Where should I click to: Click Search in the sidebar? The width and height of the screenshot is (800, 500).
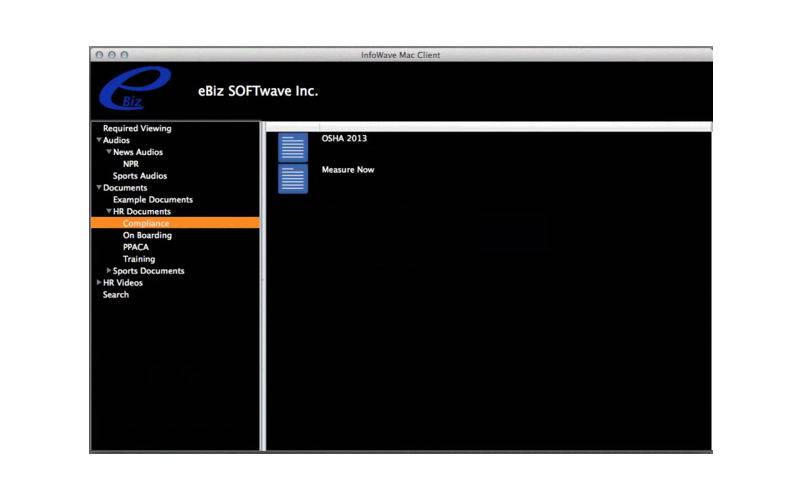click(116, 295)
